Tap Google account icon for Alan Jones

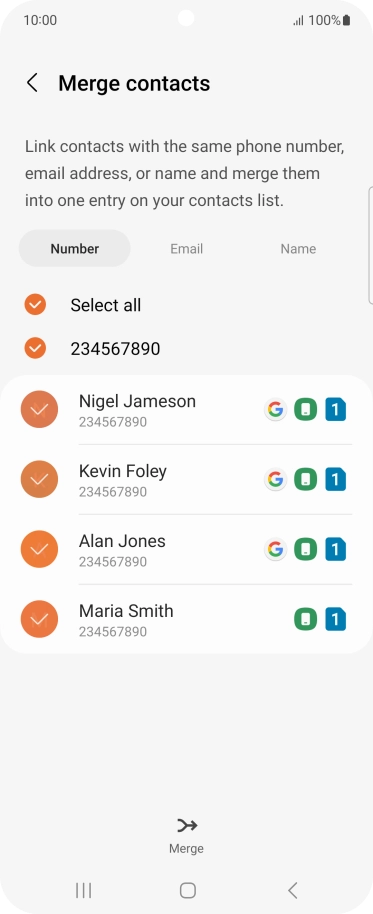[275, 550]
